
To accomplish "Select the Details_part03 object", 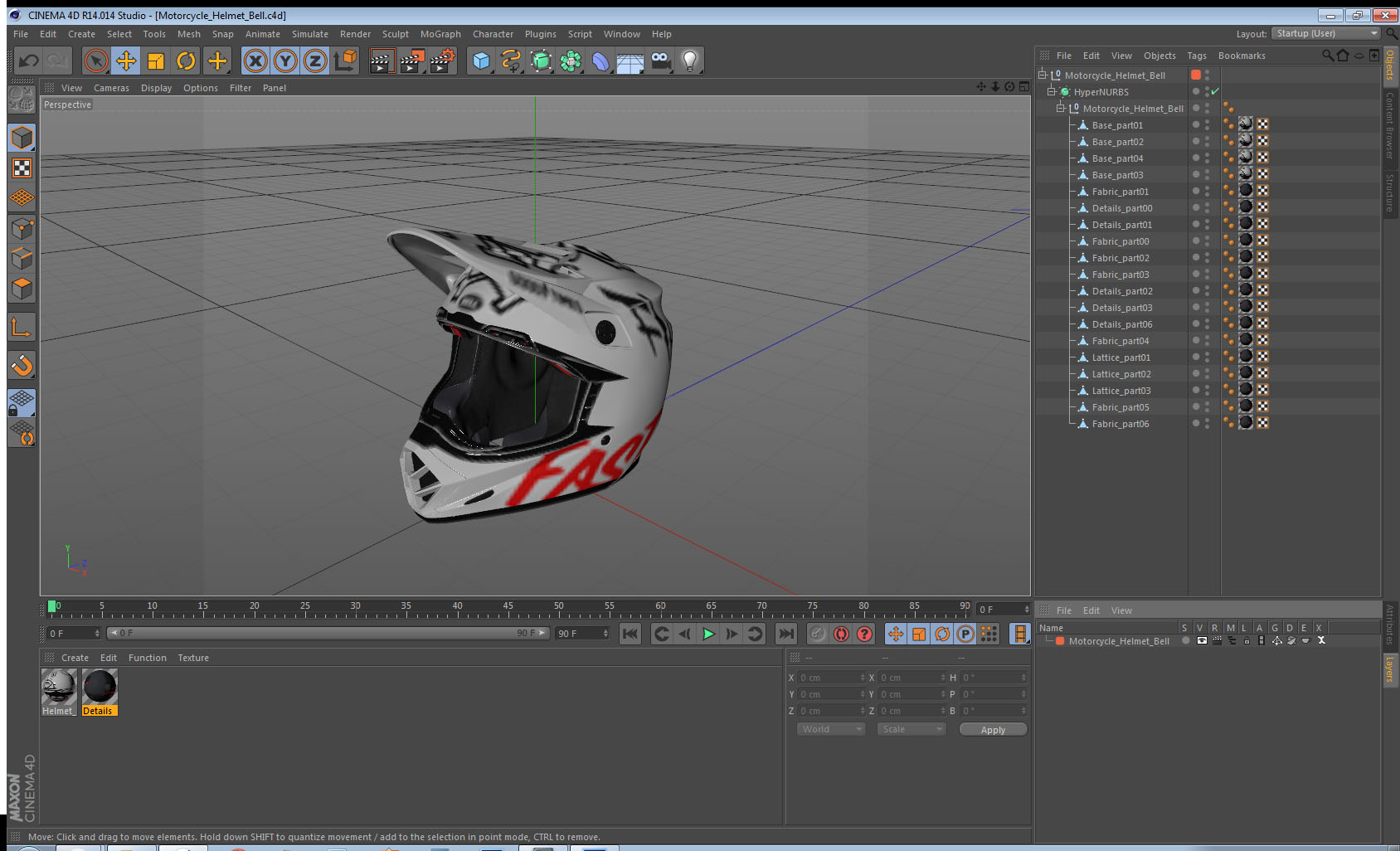I will (1121, 308).
